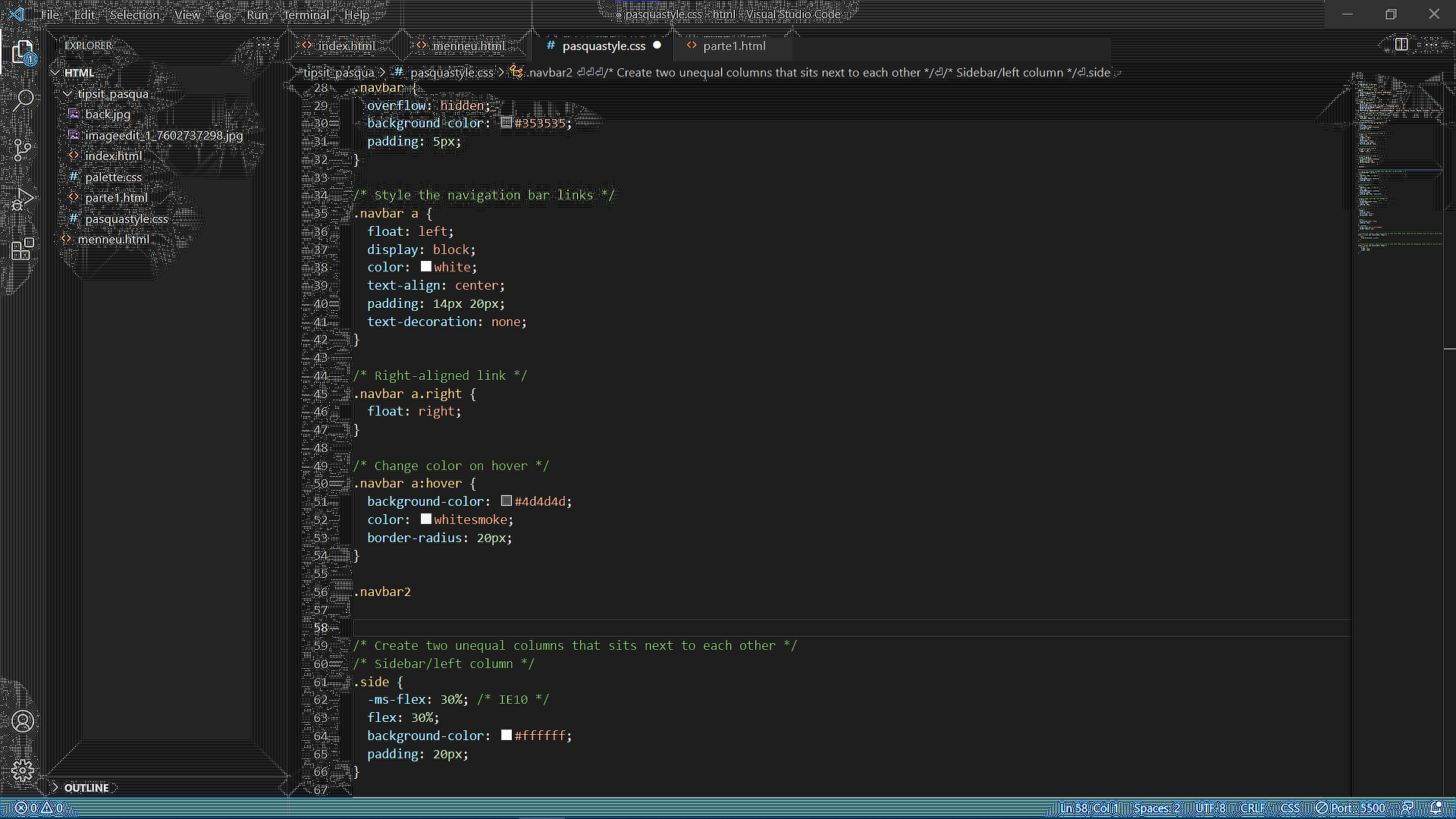Collapse the tipsit_pasqua folder

(x=112, y=93)
